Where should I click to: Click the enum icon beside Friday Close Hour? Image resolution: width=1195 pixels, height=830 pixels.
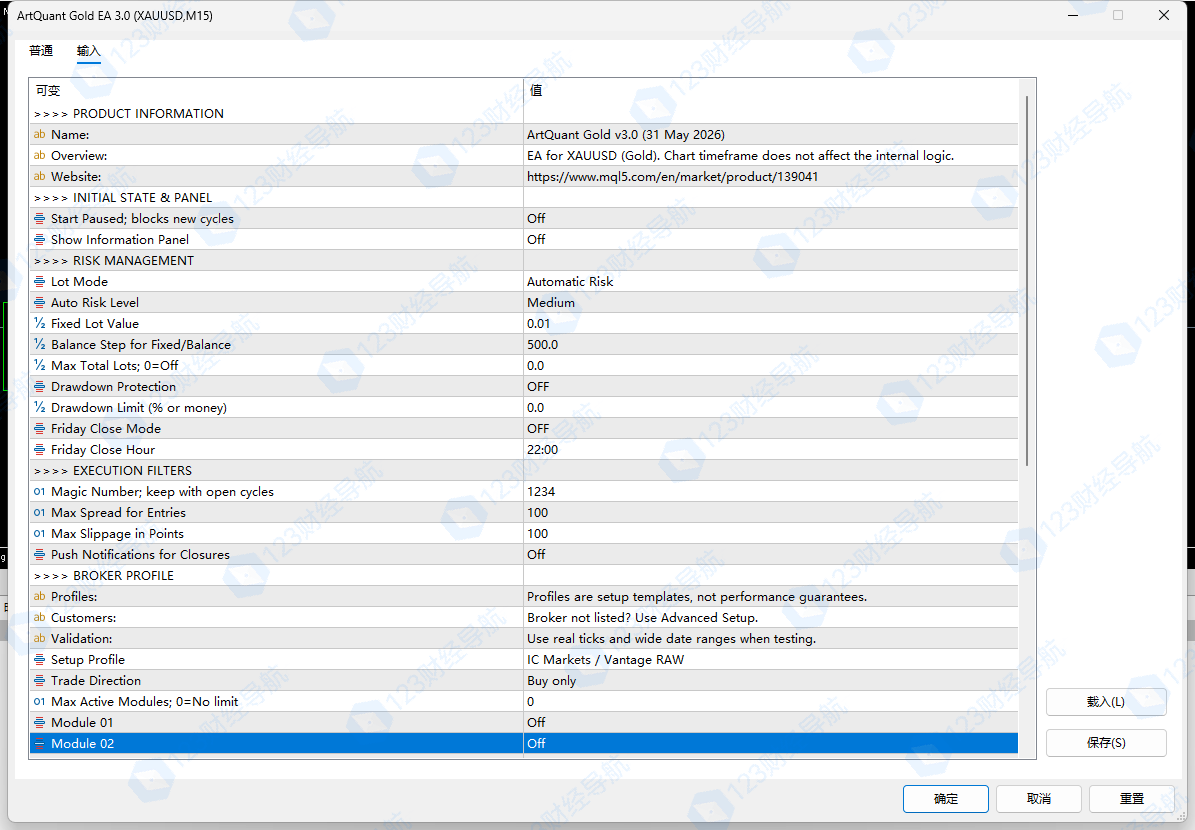tap(40, 450)
